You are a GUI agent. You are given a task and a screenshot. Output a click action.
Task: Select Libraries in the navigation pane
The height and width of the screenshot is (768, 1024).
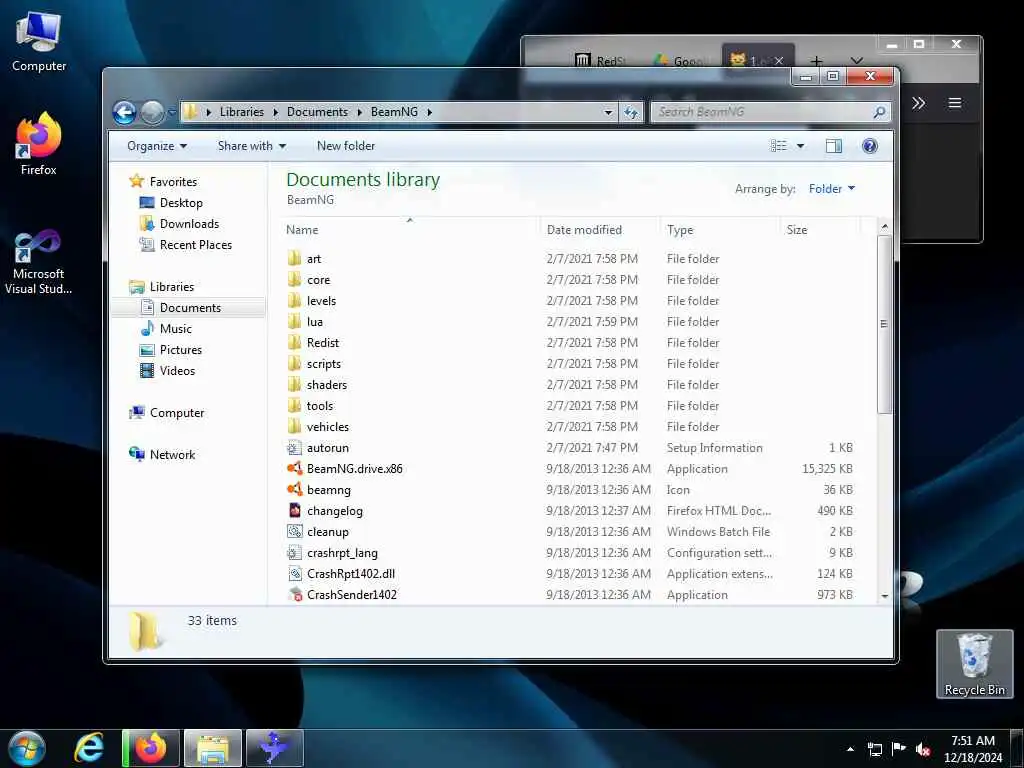(172, 287)
